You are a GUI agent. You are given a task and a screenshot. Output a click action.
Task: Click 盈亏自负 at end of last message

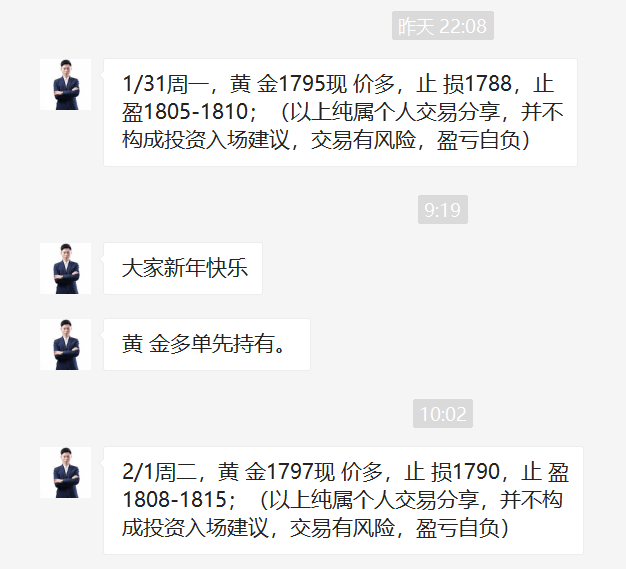[458, 528]
